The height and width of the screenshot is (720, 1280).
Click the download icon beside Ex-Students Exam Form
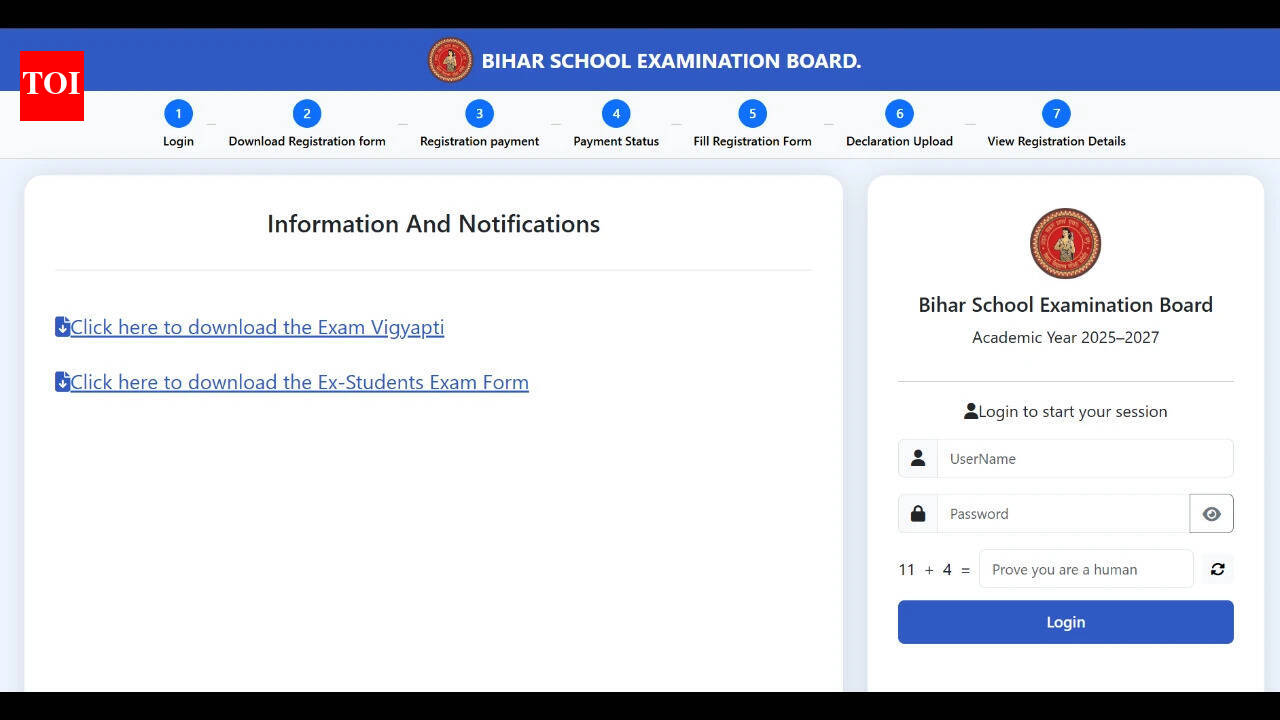point(62,382)
